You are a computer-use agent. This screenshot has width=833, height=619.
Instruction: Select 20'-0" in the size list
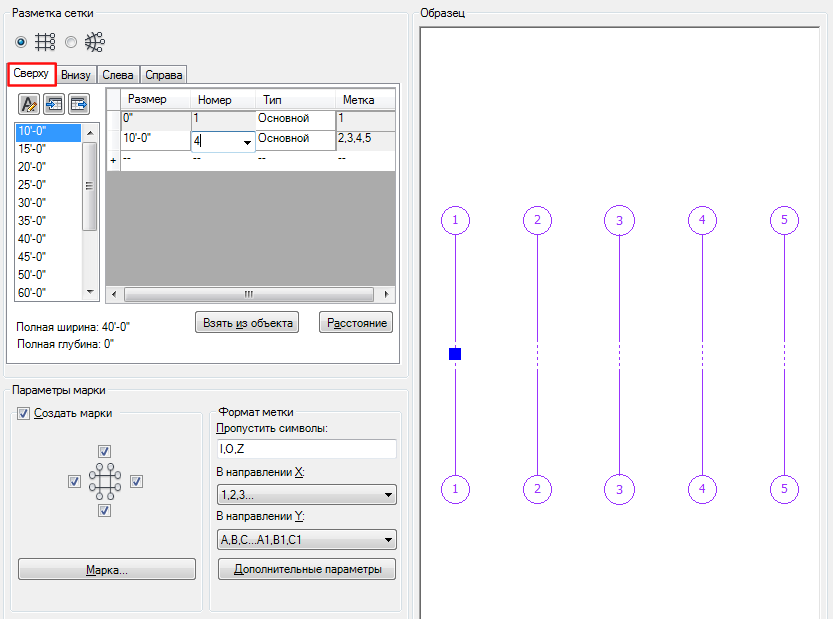[x=48, y=167]
